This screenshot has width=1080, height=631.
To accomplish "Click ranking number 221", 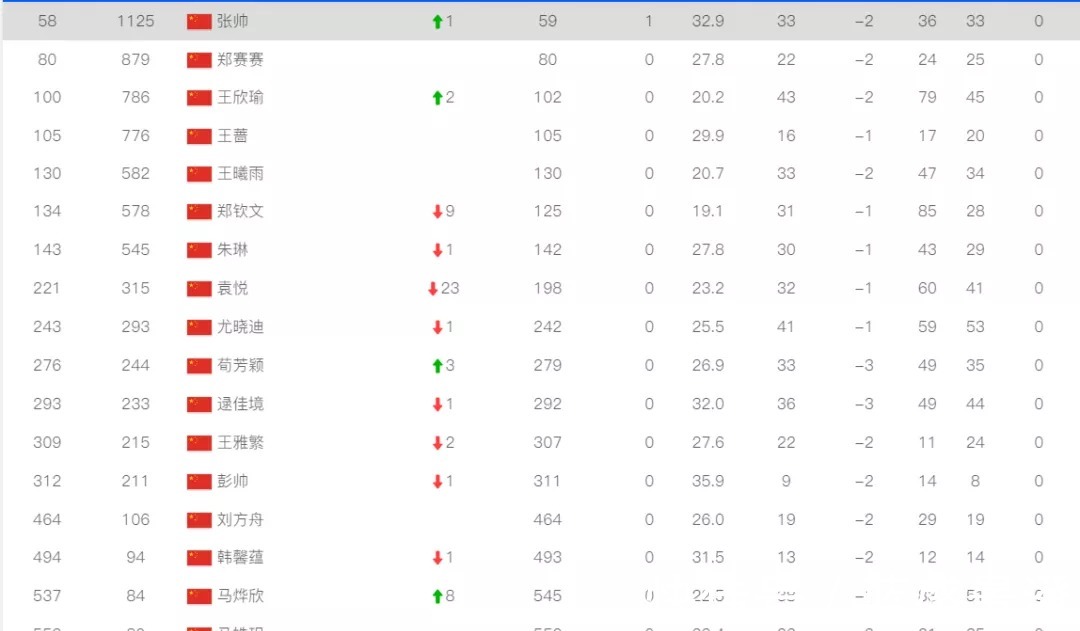I will [47, 289].
